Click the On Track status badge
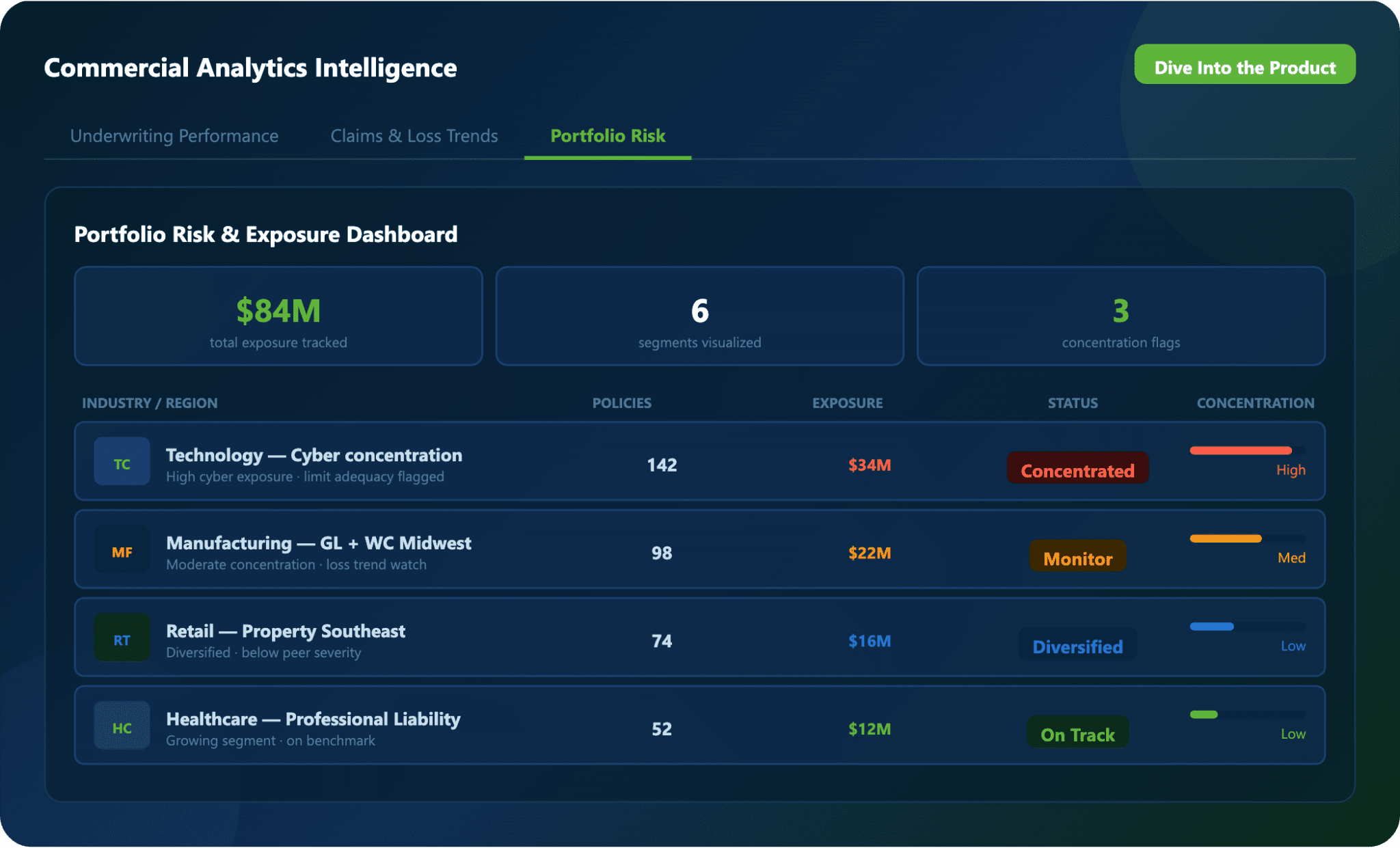Image resolution: width=1400 pixels, height=848 pixels. pos(1077,733)
